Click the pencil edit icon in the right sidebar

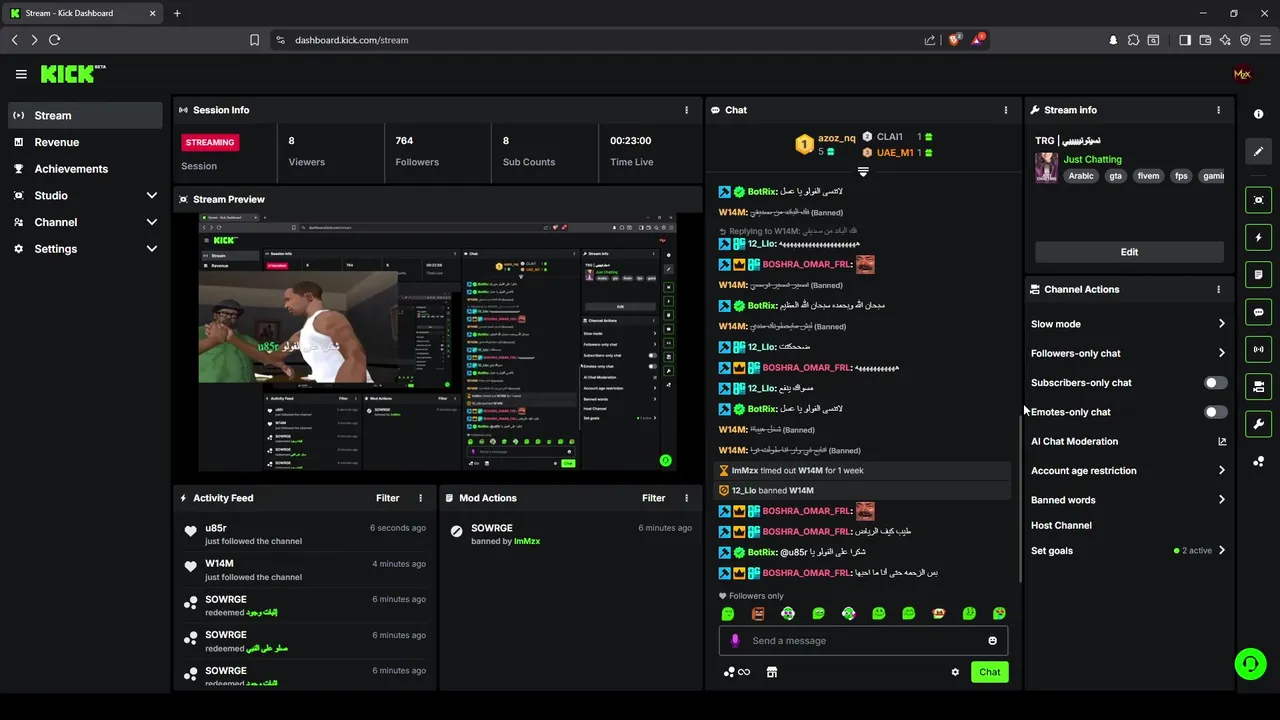point(1258,152)
